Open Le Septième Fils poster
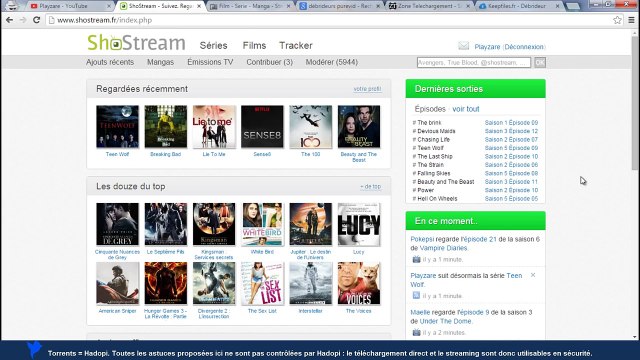The width and height of the screenshot is (640, 360). (x=166, y=224)
